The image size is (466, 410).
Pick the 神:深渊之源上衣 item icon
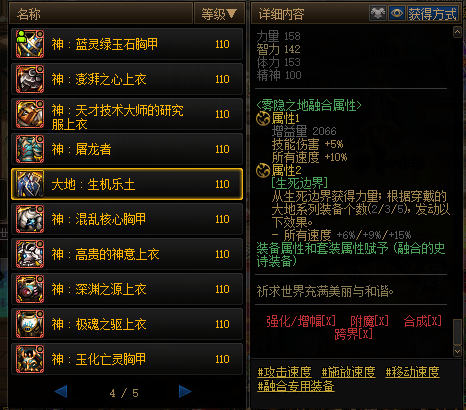point(30,289)
